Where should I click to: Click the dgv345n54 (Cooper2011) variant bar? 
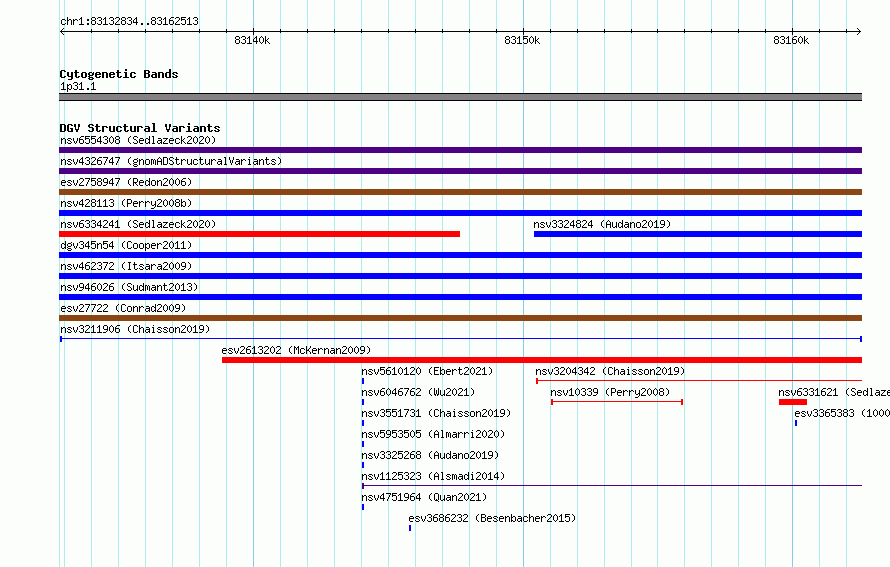[460, 255]
